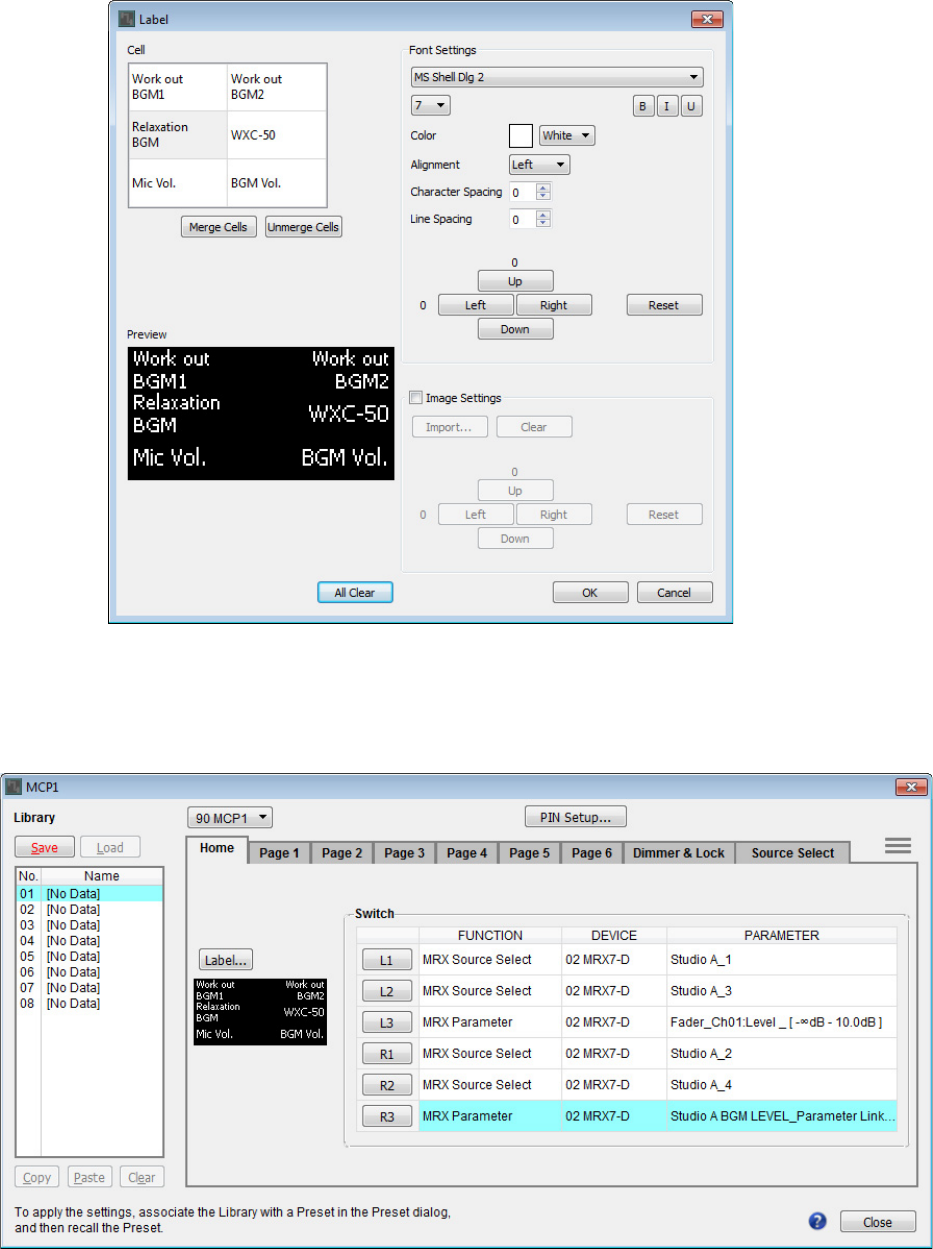This screenshot has height=1249, width=933.
Task: Switch to the Page 6 tab
Action: [x=592, y=853]
